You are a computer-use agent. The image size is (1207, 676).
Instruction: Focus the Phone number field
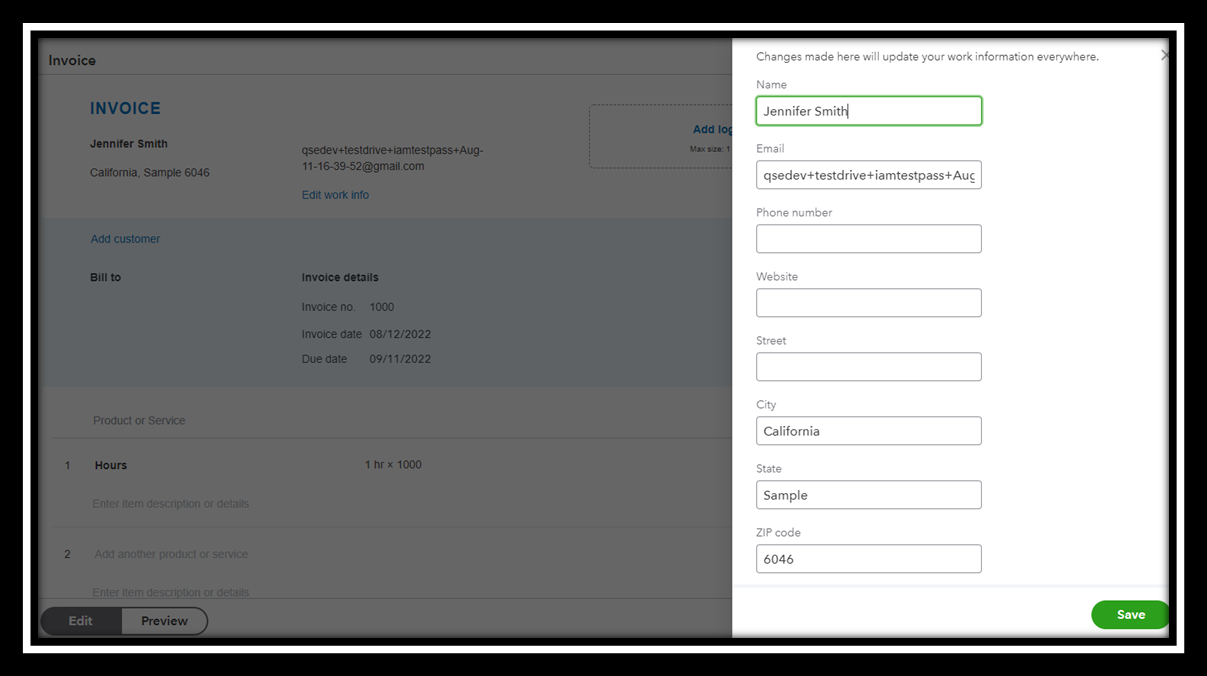[x=868, y=239]
